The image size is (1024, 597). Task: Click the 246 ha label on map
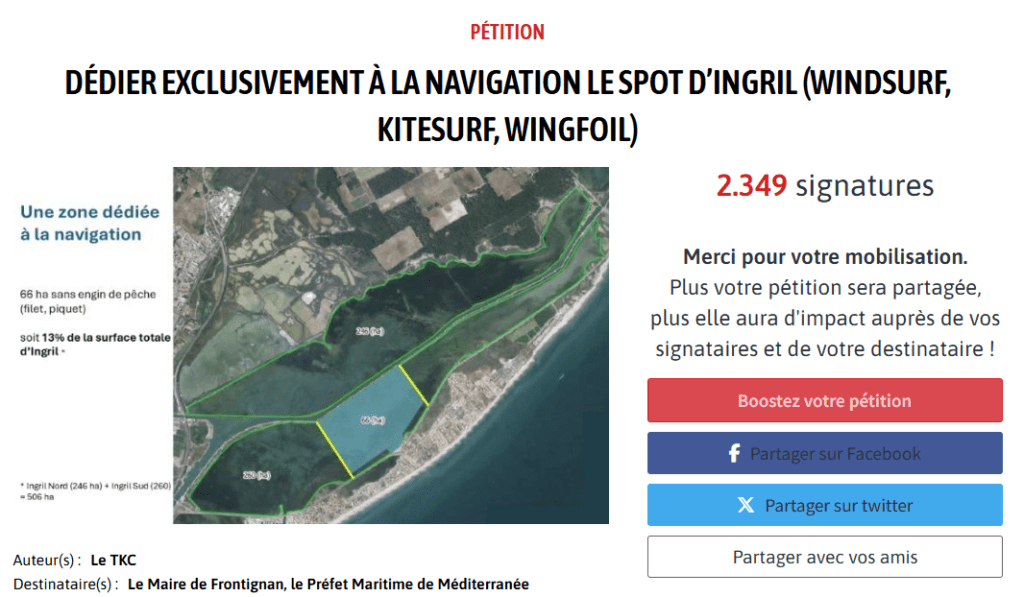[370, 331]
